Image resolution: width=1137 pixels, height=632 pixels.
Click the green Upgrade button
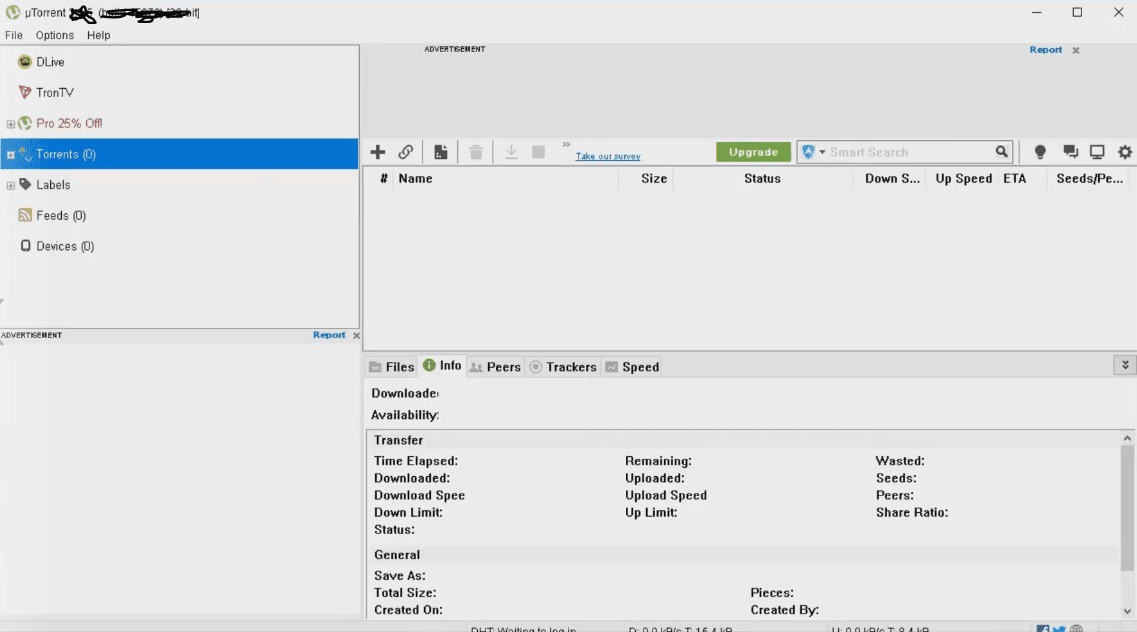pyautogui.click(x=753, y=152)
